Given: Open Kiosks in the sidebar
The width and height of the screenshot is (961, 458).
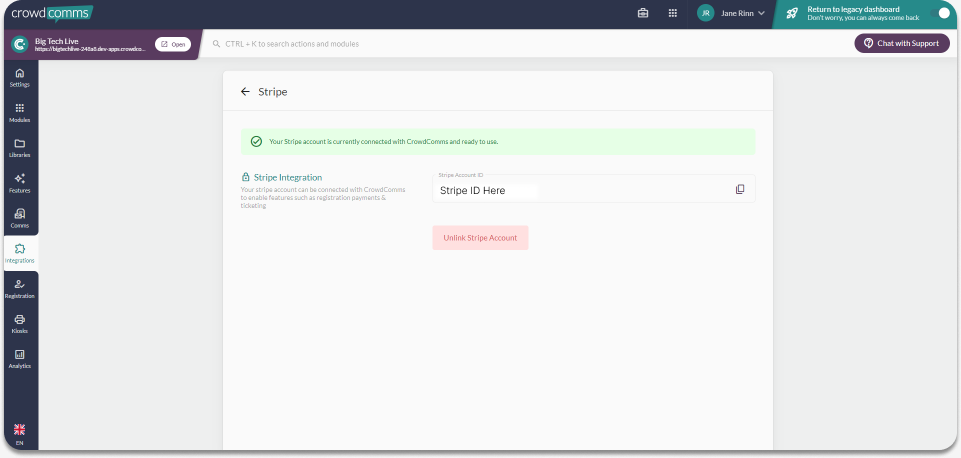Looking at the screenshot, I should pos(19,323).
